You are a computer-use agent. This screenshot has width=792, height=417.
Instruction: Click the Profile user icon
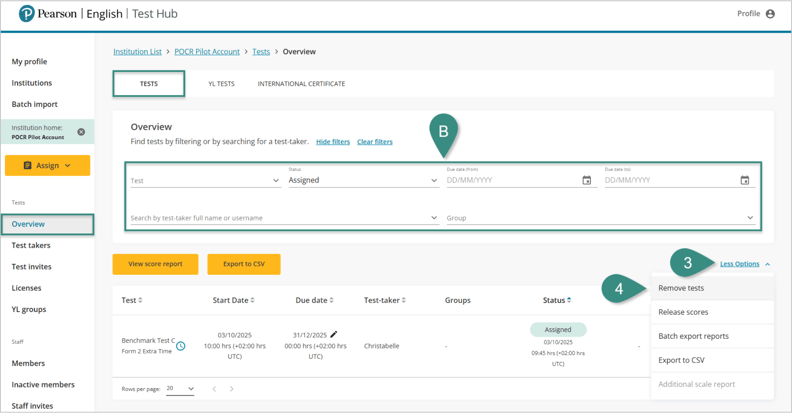click(x=770, y=14)
